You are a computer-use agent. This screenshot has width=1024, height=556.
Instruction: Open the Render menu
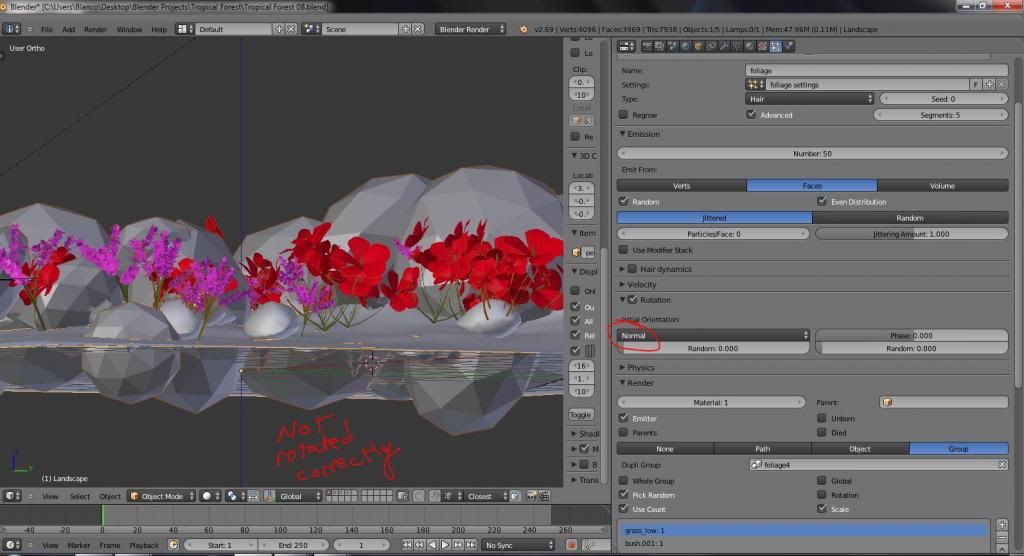tap(95, 29)
